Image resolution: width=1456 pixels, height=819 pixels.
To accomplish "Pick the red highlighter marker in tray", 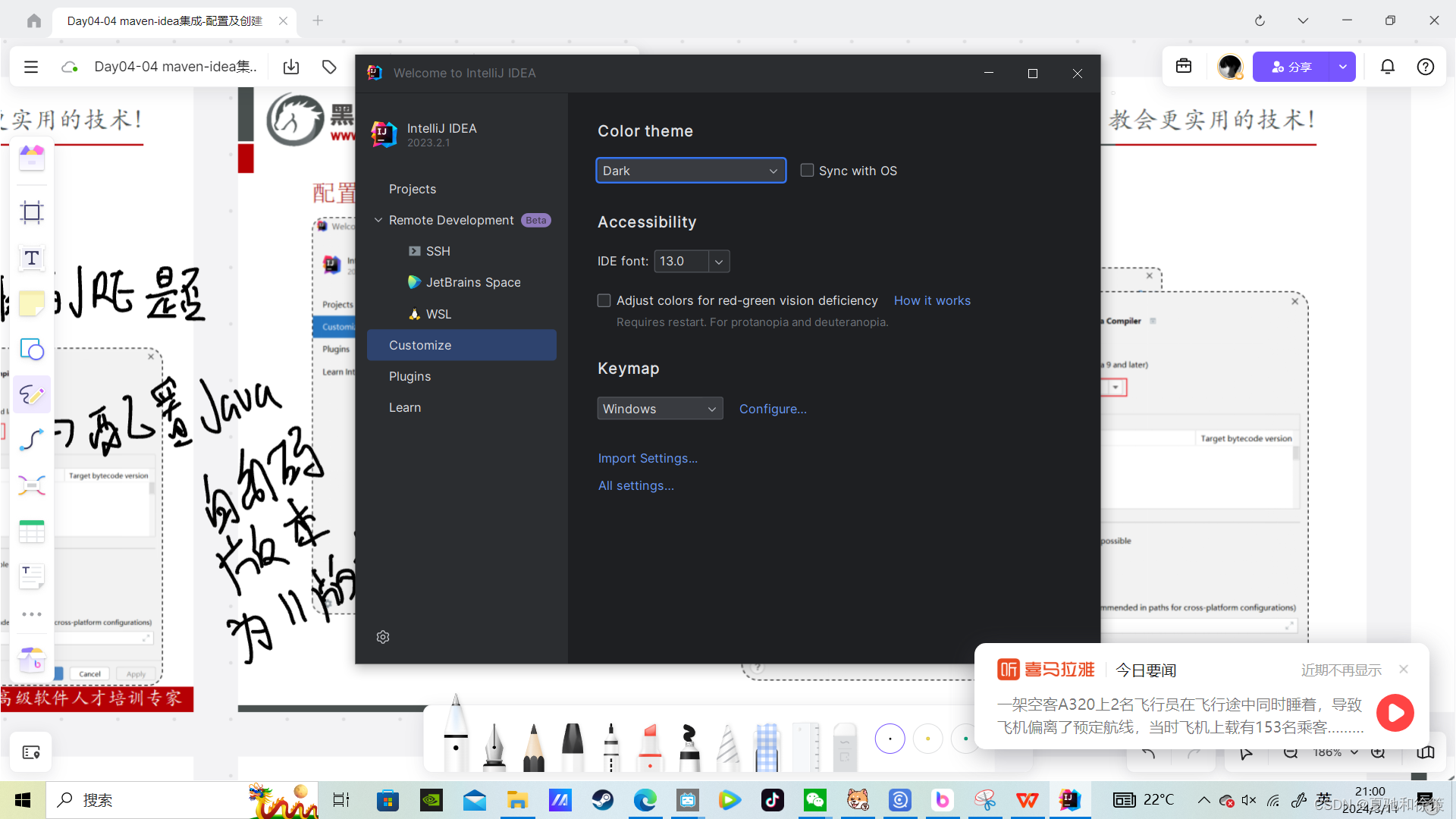I will click(650, 747).
